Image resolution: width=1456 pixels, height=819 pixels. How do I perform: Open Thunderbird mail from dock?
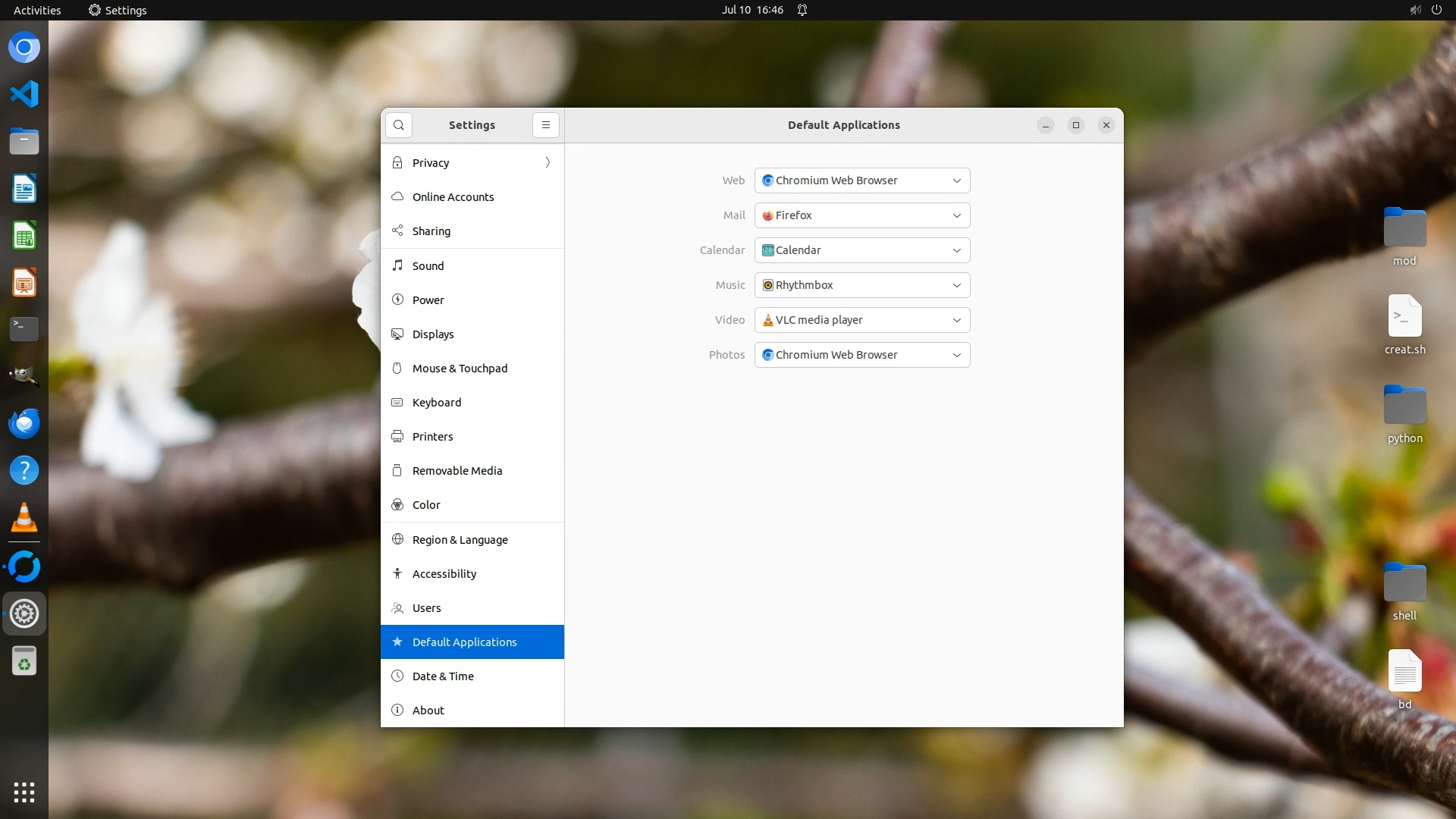(24, 424)
